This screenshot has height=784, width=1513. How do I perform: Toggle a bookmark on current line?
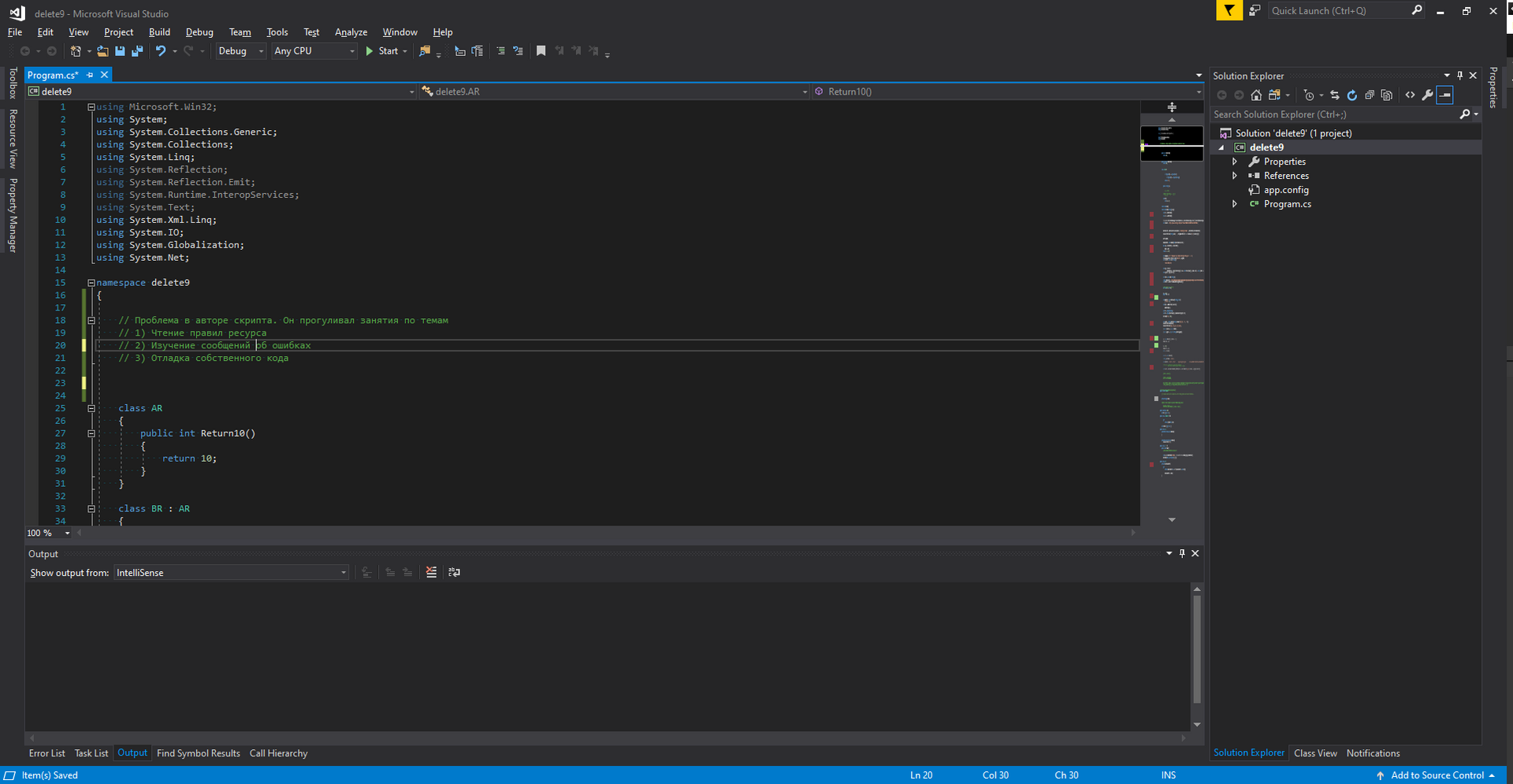(541, 51)
